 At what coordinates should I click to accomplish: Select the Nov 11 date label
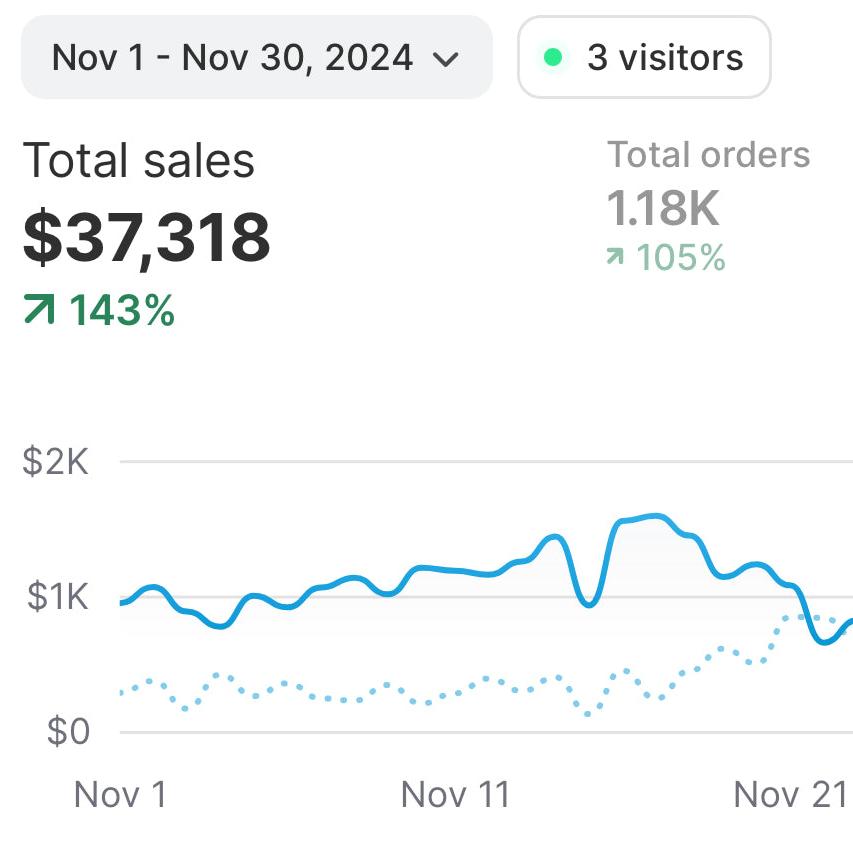[456, 795]
